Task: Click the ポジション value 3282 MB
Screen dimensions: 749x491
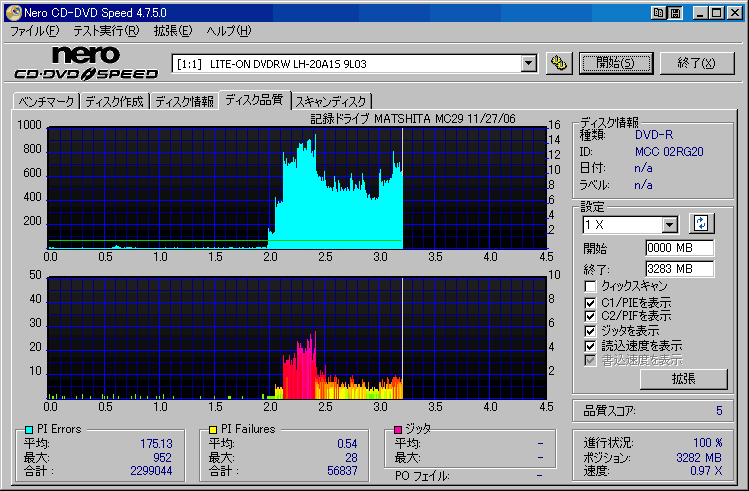Action: [698, 458]
